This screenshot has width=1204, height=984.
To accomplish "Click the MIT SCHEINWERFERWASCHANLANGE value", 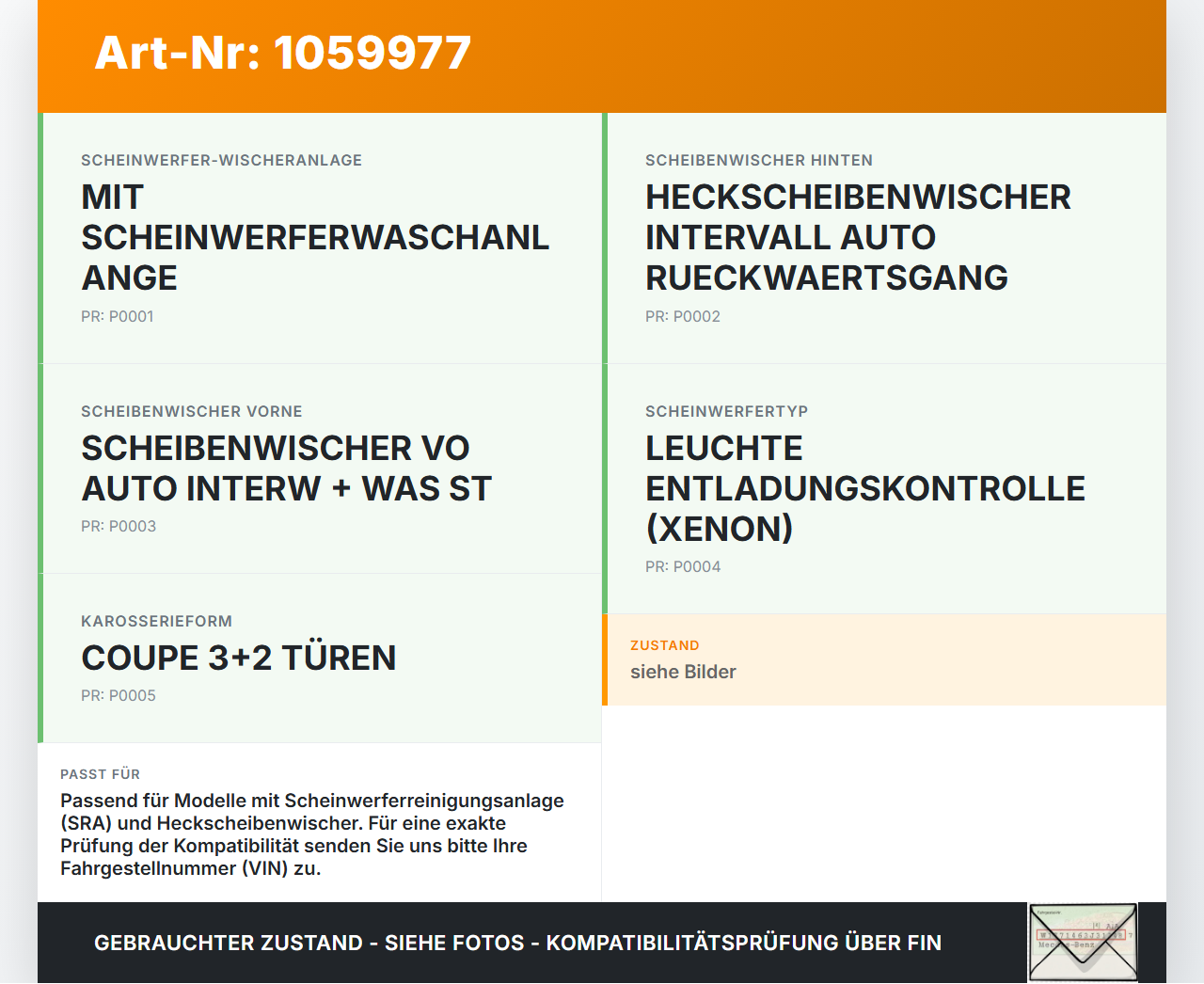I will coord(315,237).
